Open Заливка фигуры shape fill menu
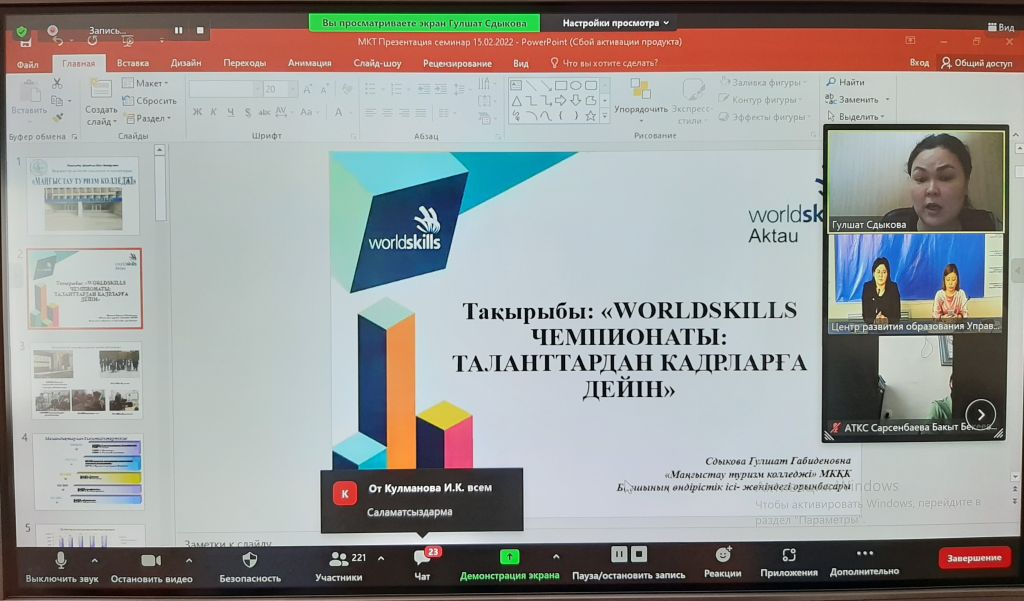Screen dimensions: 1024x601 pyautogui.click(x=763, y=82)
